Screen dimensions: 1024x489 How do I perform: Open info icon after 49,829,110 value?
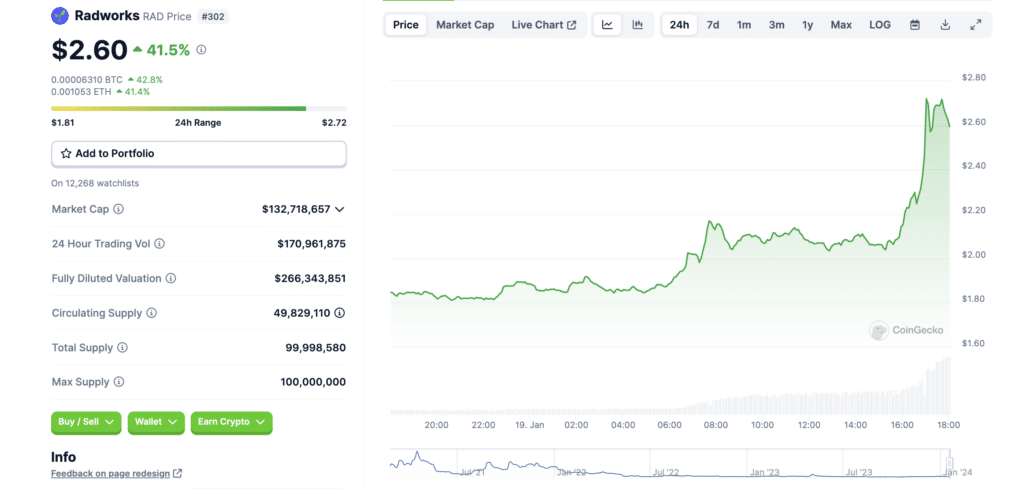point(340,313)
